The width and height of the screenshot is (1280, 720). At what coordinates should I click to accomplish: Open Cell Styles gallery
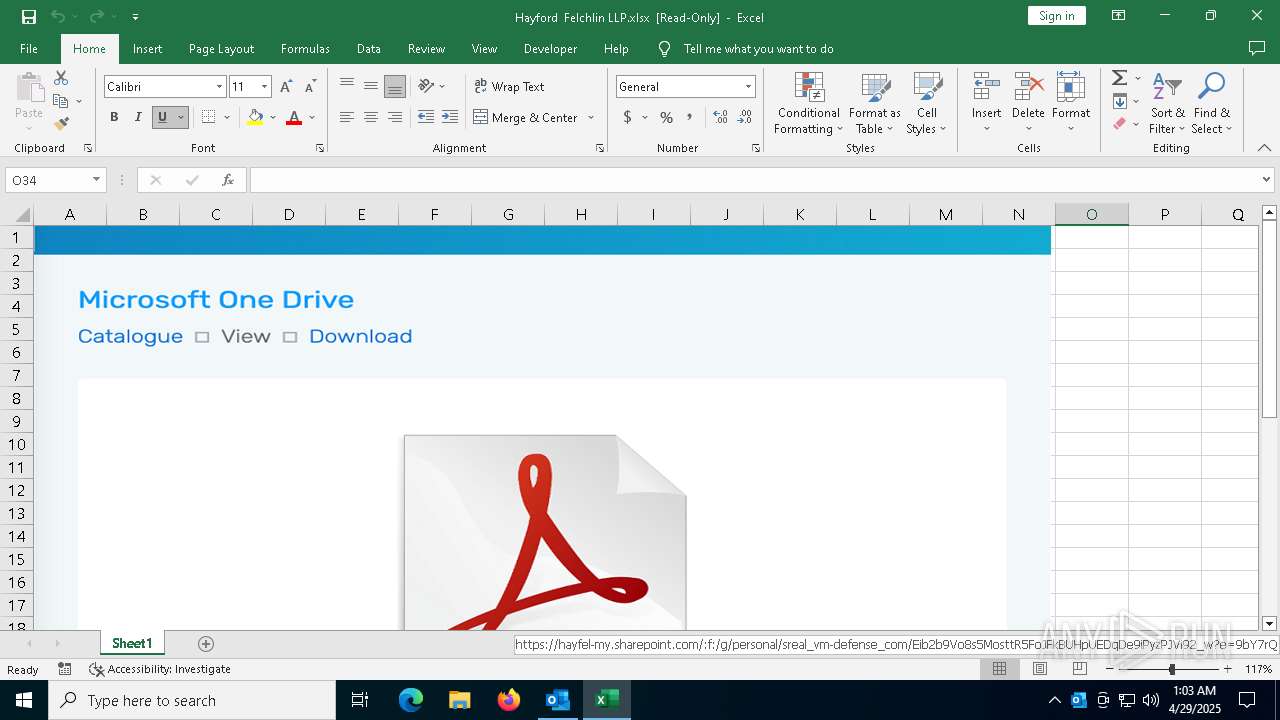[x=926, y=103]
